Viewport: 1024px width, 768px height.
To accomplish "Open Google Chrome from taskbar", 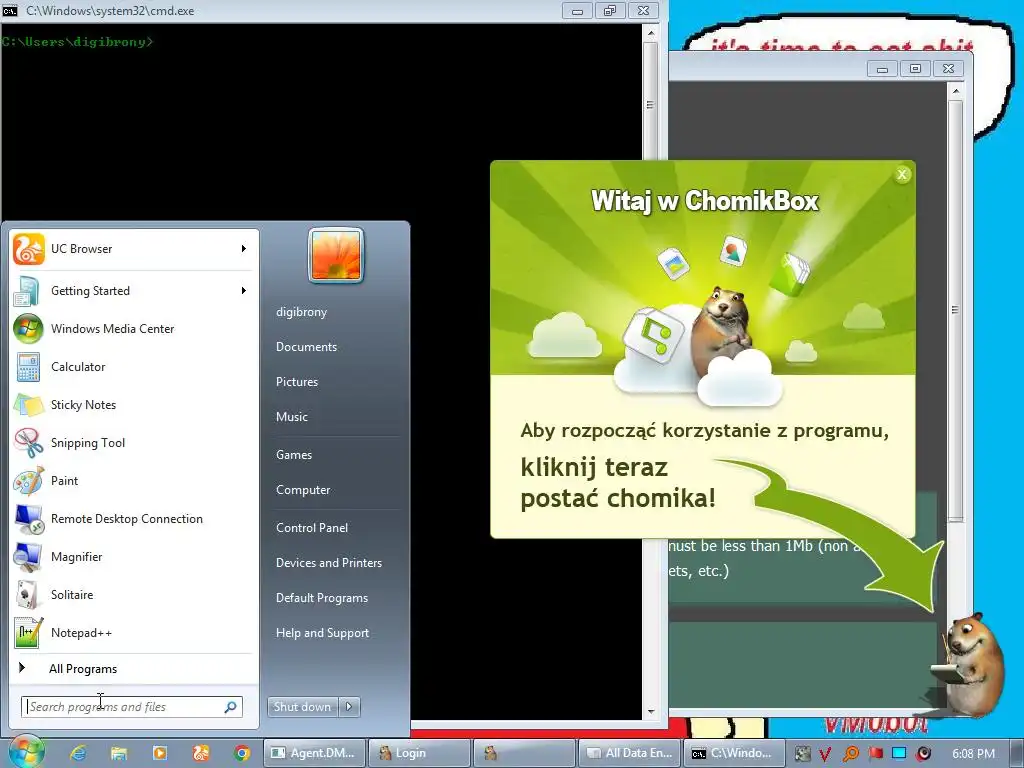I will (x=242, y=753).
